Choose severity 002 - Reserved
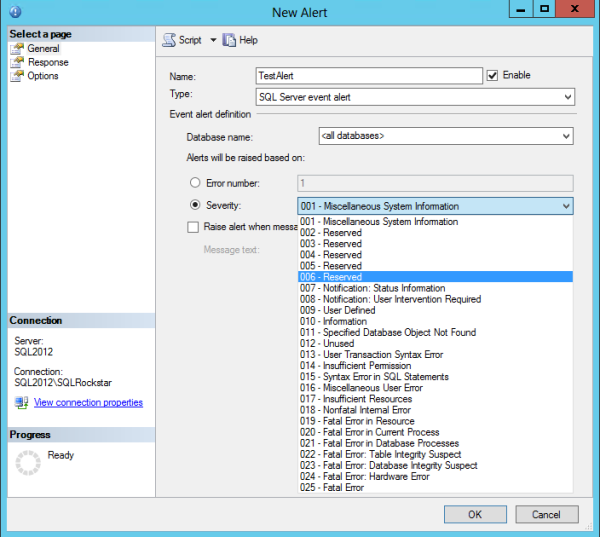 (x=435, y=233)
